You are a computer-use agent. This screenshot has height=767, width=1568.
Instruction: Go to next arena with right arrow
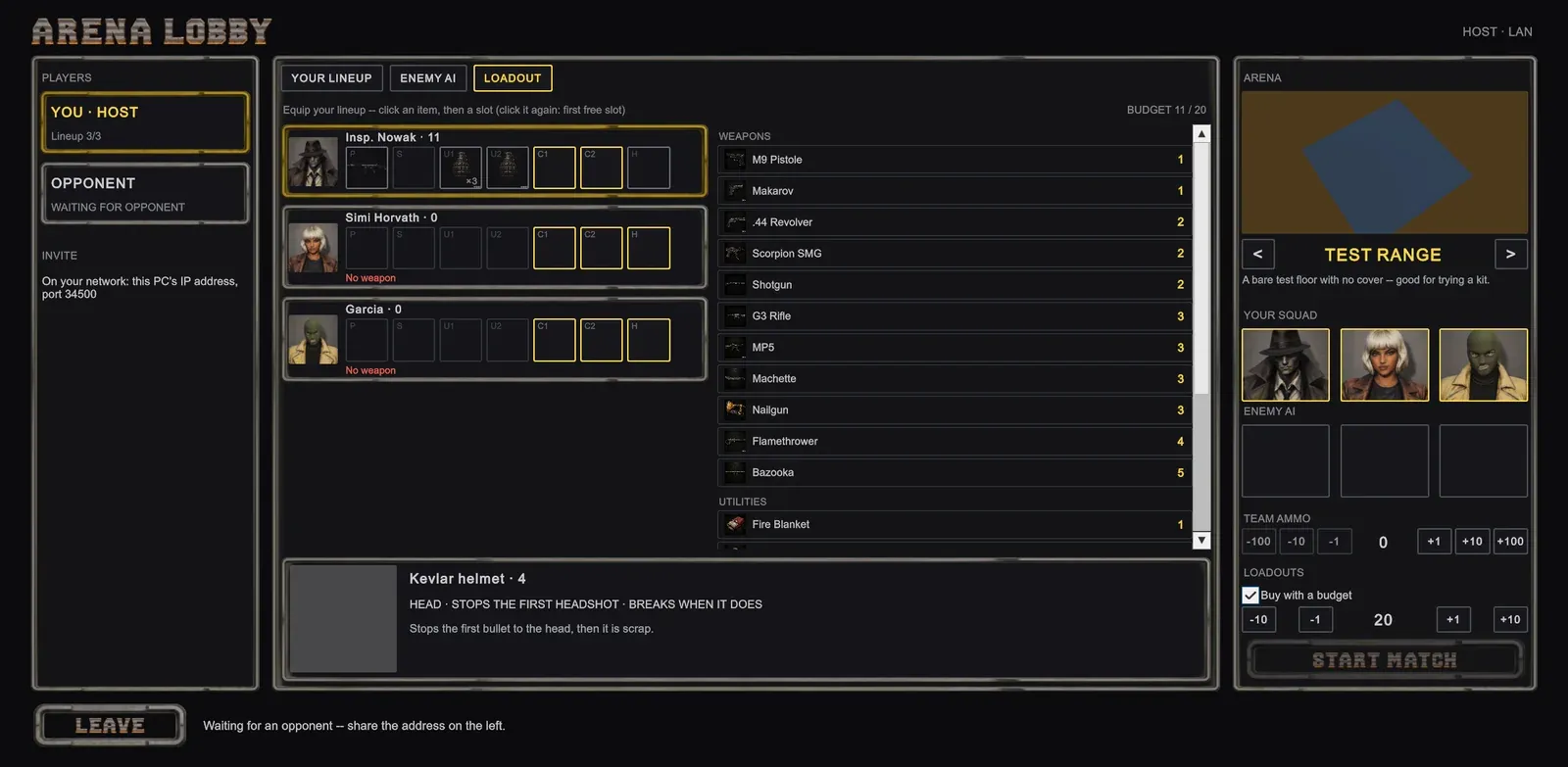[1511, 255]
